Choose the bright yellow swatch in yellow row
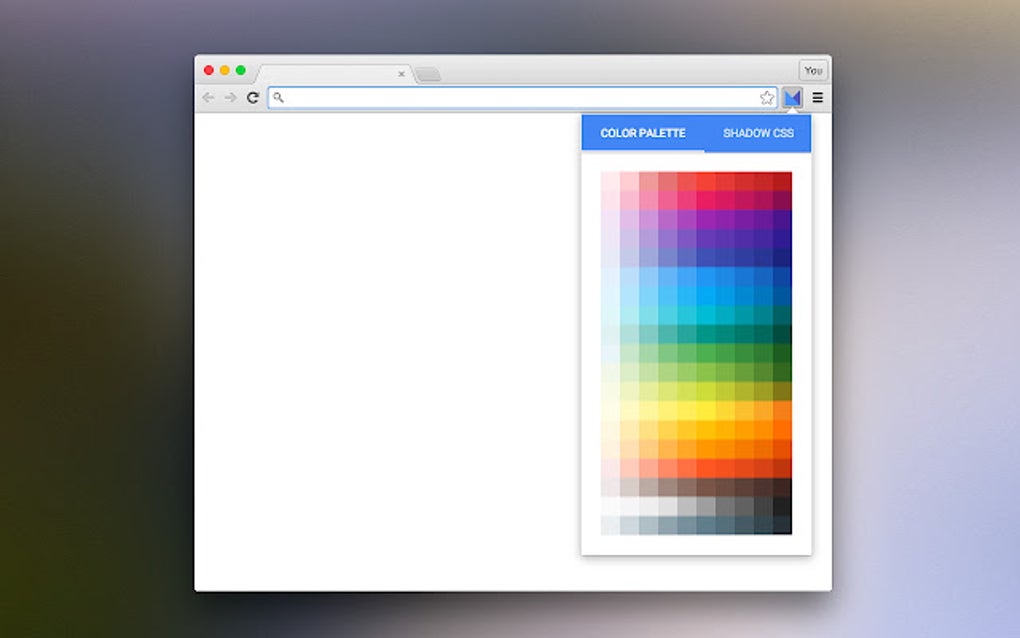 tap(706, 410)
